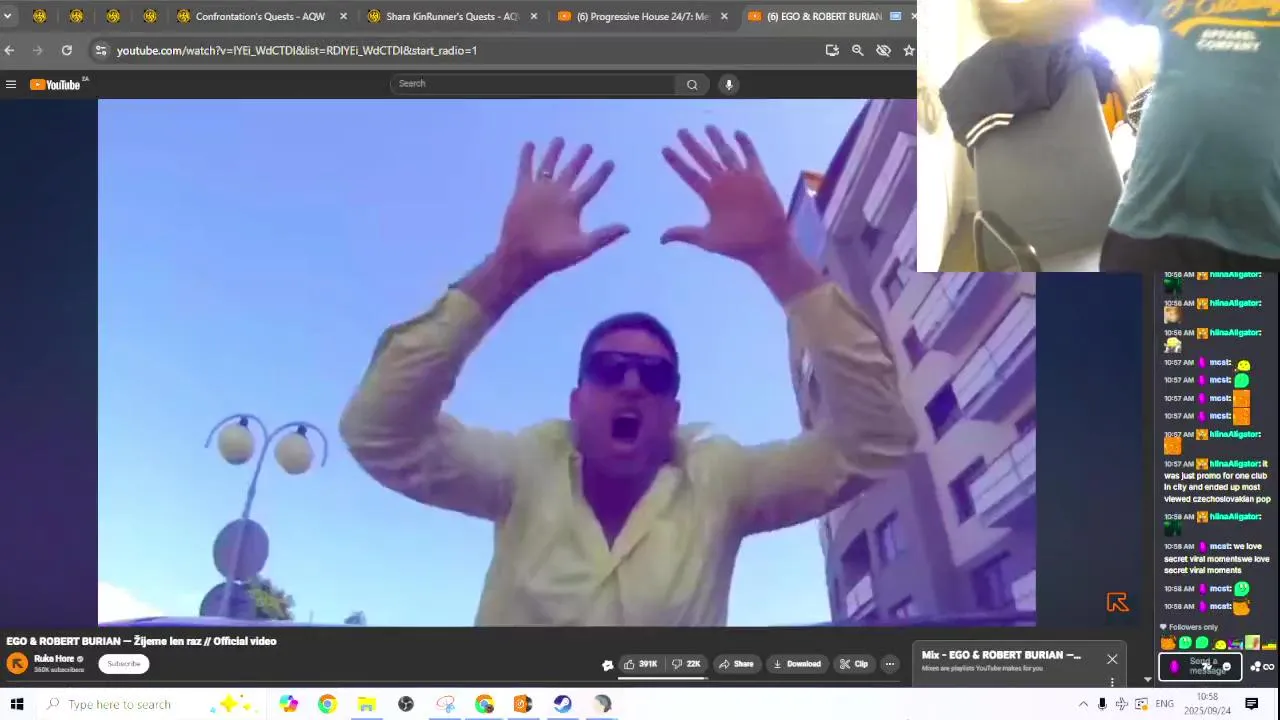Screen dimensions: 1280x720
Task: Click the install app icon in the address bar
Action: point(832,50)
